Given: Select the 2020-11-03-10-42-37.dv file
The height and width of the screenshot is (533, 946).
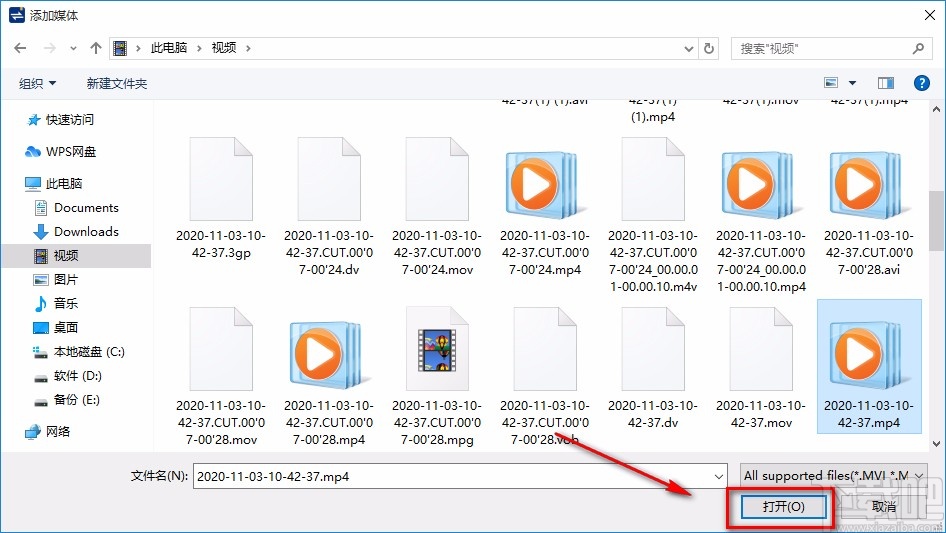Looking at the screenshot, I should (x=653, y=368).
